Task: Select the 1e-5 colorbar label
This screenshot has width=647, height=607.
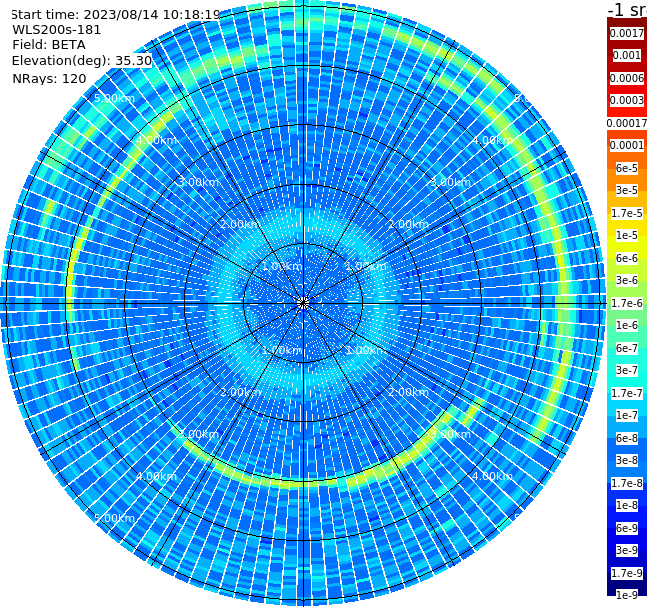Action: pyautogui.click(x=627, y=235)
